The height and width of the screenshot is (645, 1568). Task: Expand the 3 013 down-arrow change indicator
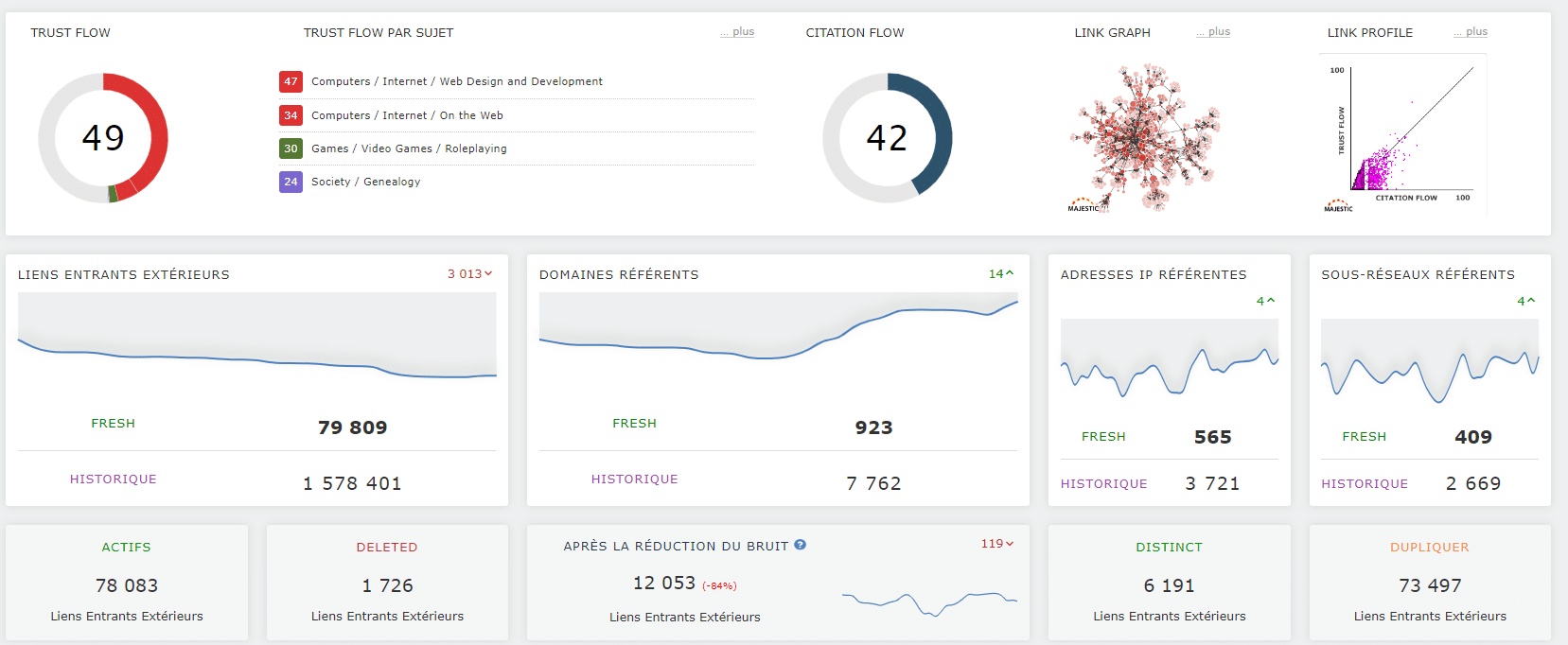469,274
